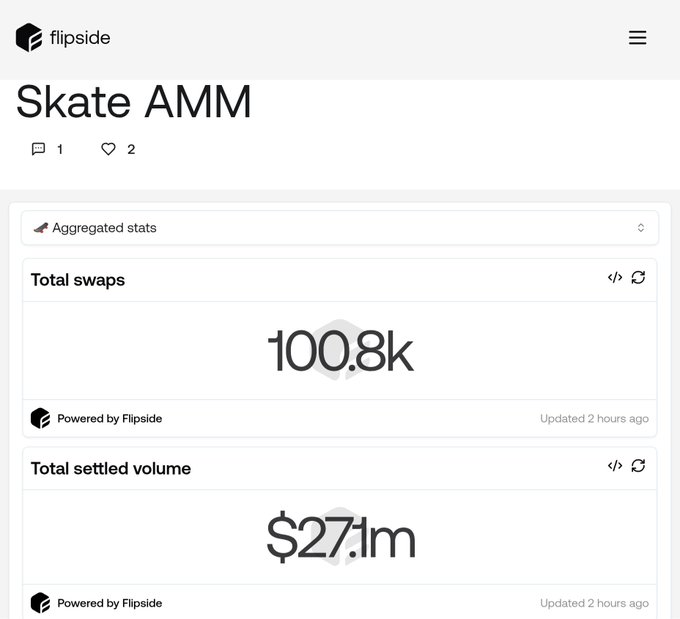Click the skateboard emoji in the selector
Image resolution: width=680 pixels, height=619 pixels.
(x=40, y=228)
